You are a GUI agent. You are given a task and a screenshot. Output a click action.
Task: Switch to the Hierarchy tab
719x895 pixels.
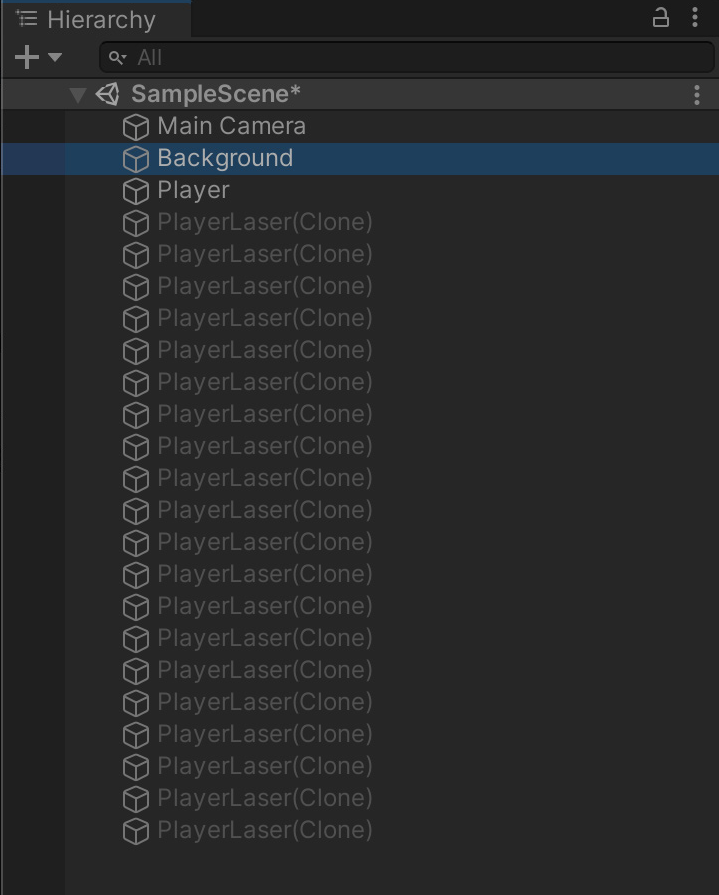click(95, 18)
